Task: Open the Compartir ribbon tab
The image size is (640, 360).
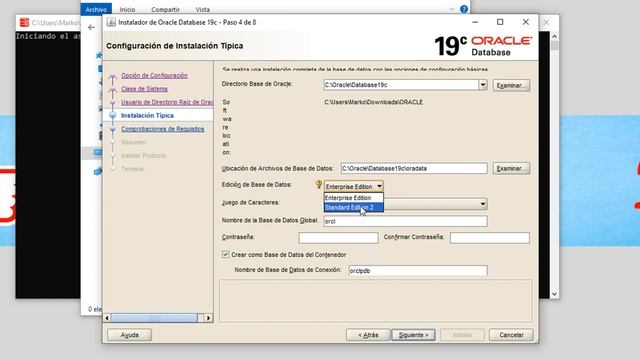Action: [165, 9]
